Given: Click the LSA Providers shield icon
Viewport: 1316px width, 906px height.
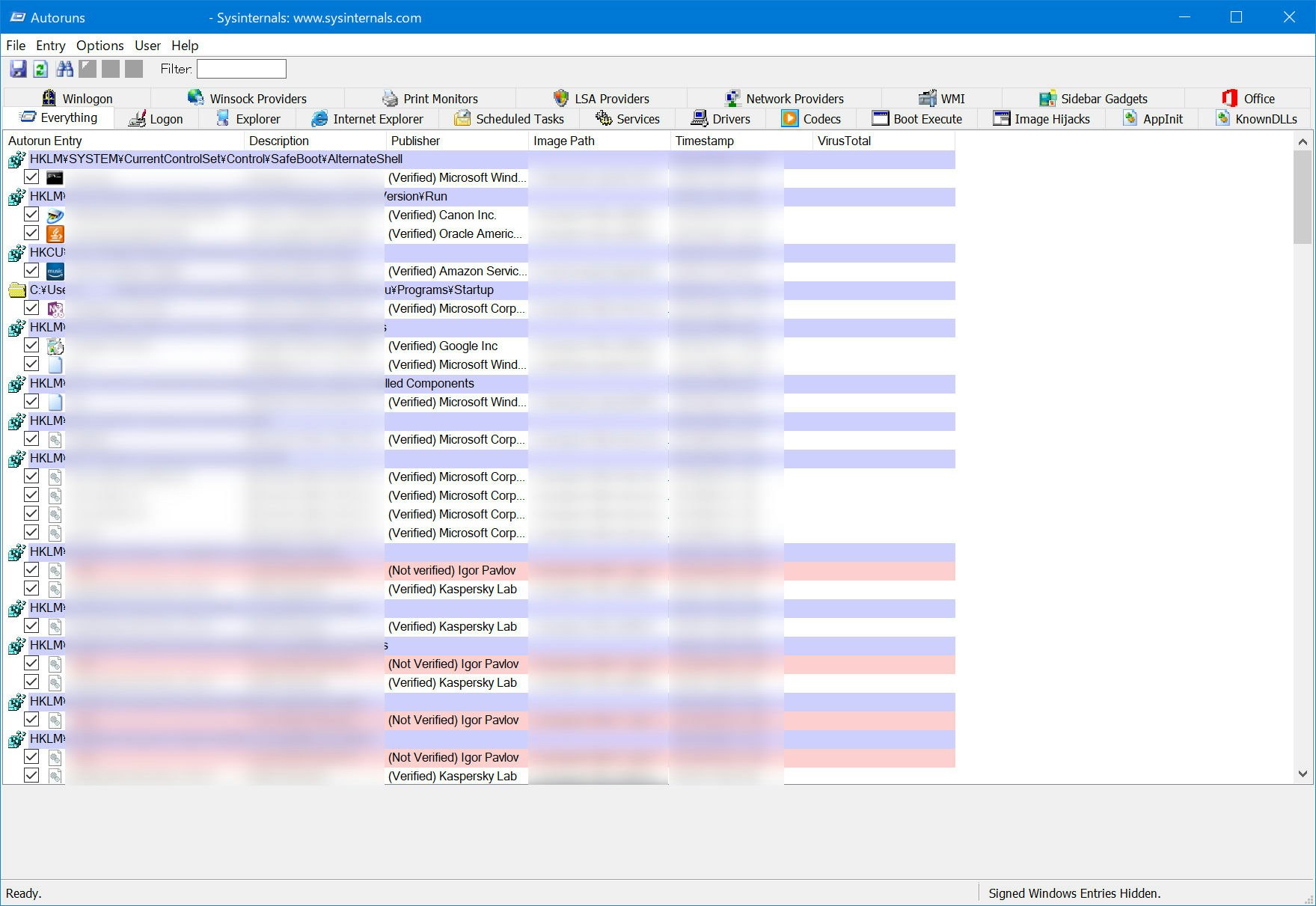Looking at the screenshot, I should click(561, 98).
